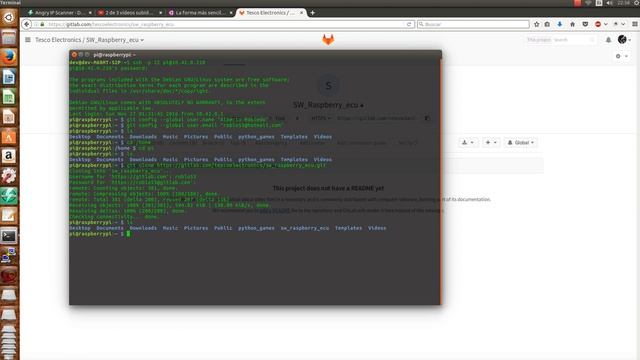Screen dimensions: 640x360
Task: Reload the page with the refresh icon
Action: (x=409, y=24)
